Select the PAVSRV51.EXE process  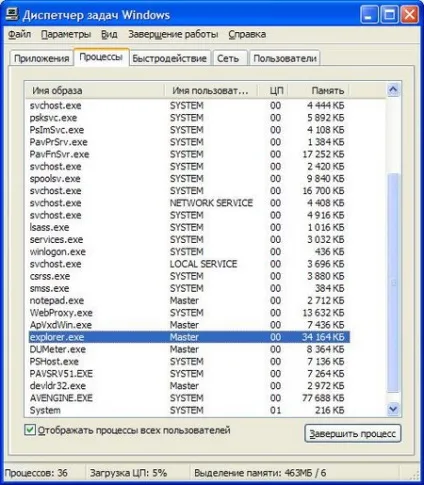click(189, 374)
